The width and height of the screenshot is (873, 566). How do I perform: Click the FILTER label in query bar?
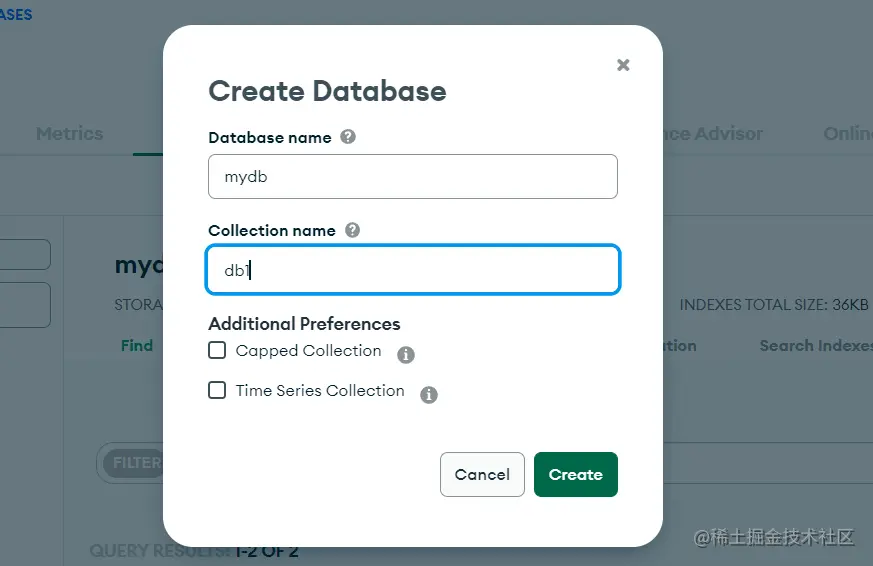[135, 463]
